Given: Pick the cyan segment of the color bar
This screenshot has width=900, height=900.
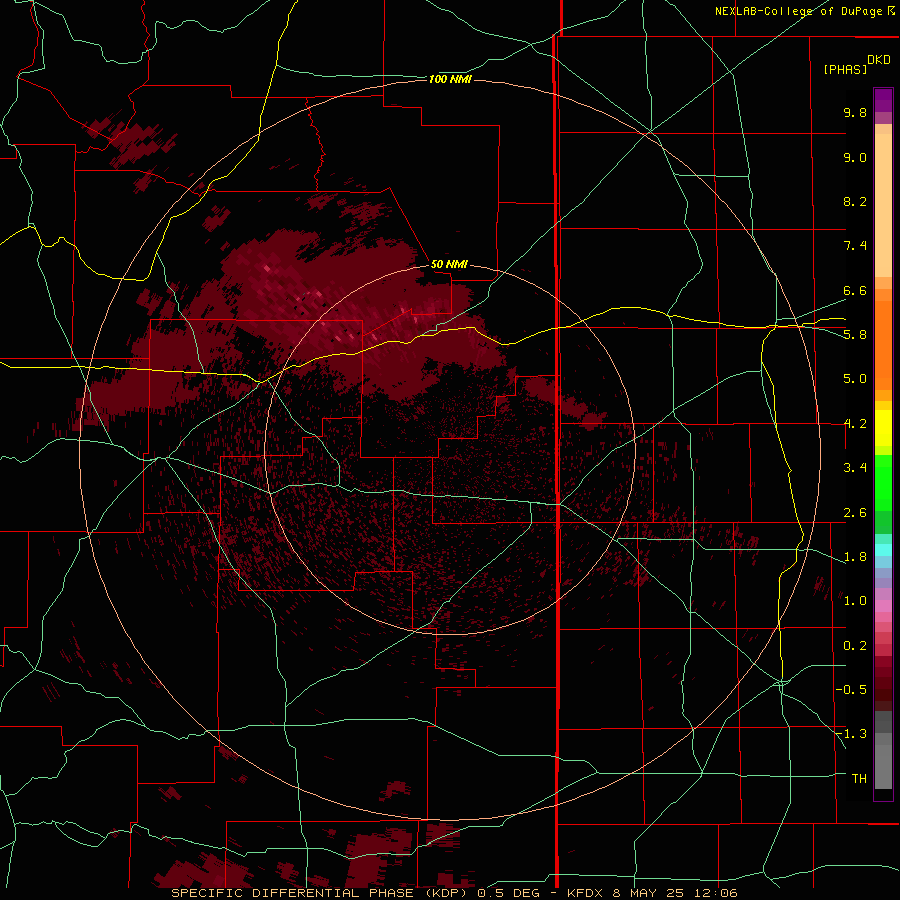Looking at the screenshot, I should click(x=883, y=549).
